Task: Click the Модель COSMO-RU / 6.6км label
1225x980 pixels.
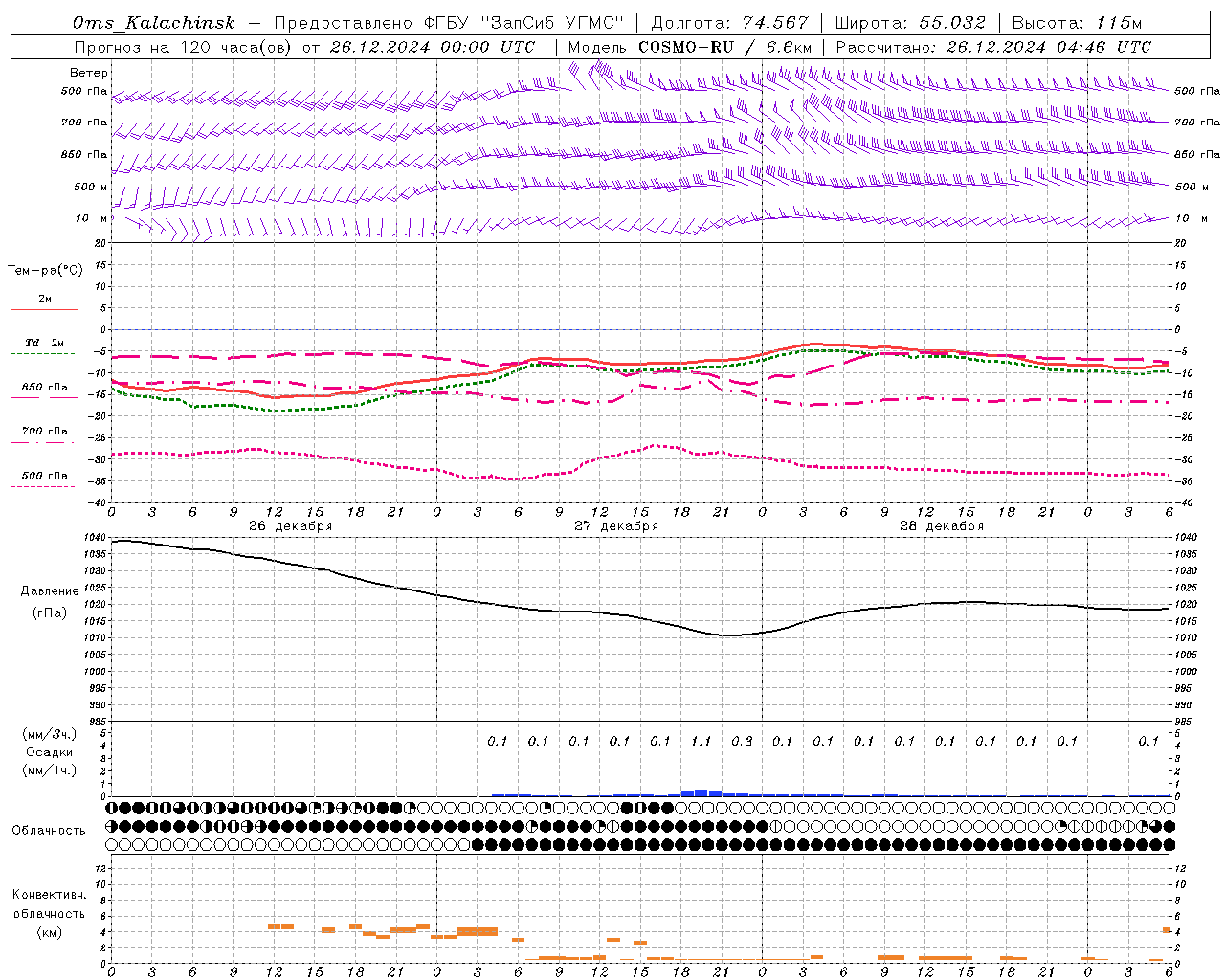Action: point(690,47)
